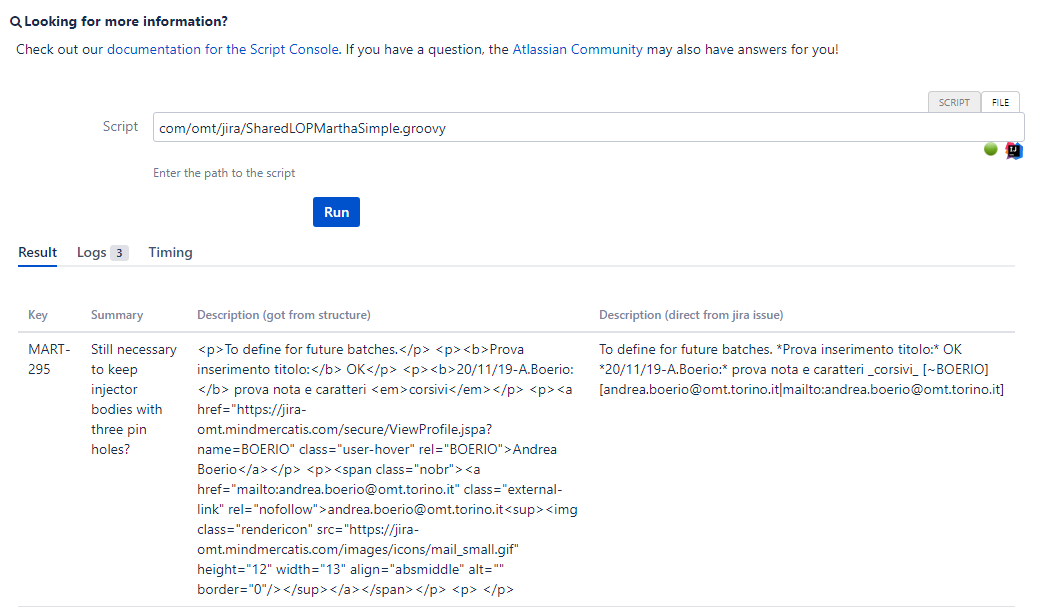Image resolution: width=1037 pixels, height=612 pixels.
Task: Open the Logs tab
Action: (x=91, y=252)
